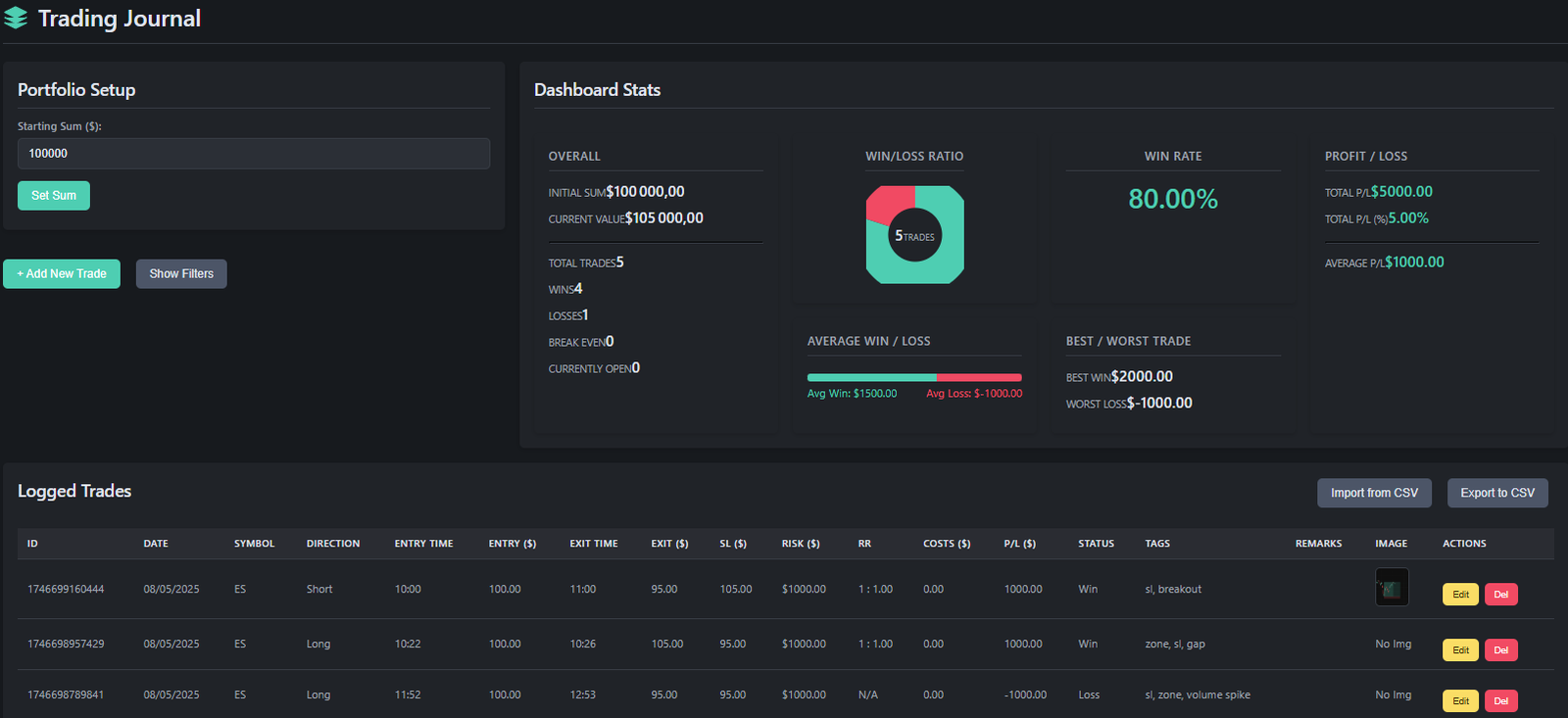Delete the Long trade entered at 10:22
The width and height of the screenshot is (1568, 718).
1500,650
